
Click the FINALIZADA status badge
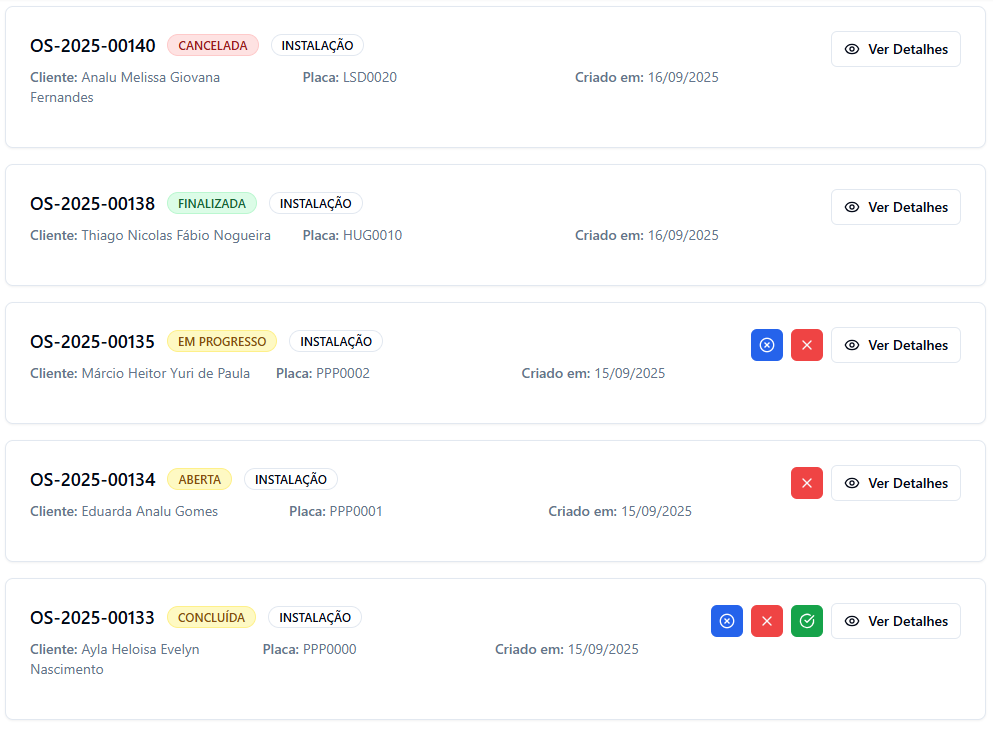point(211,203)
